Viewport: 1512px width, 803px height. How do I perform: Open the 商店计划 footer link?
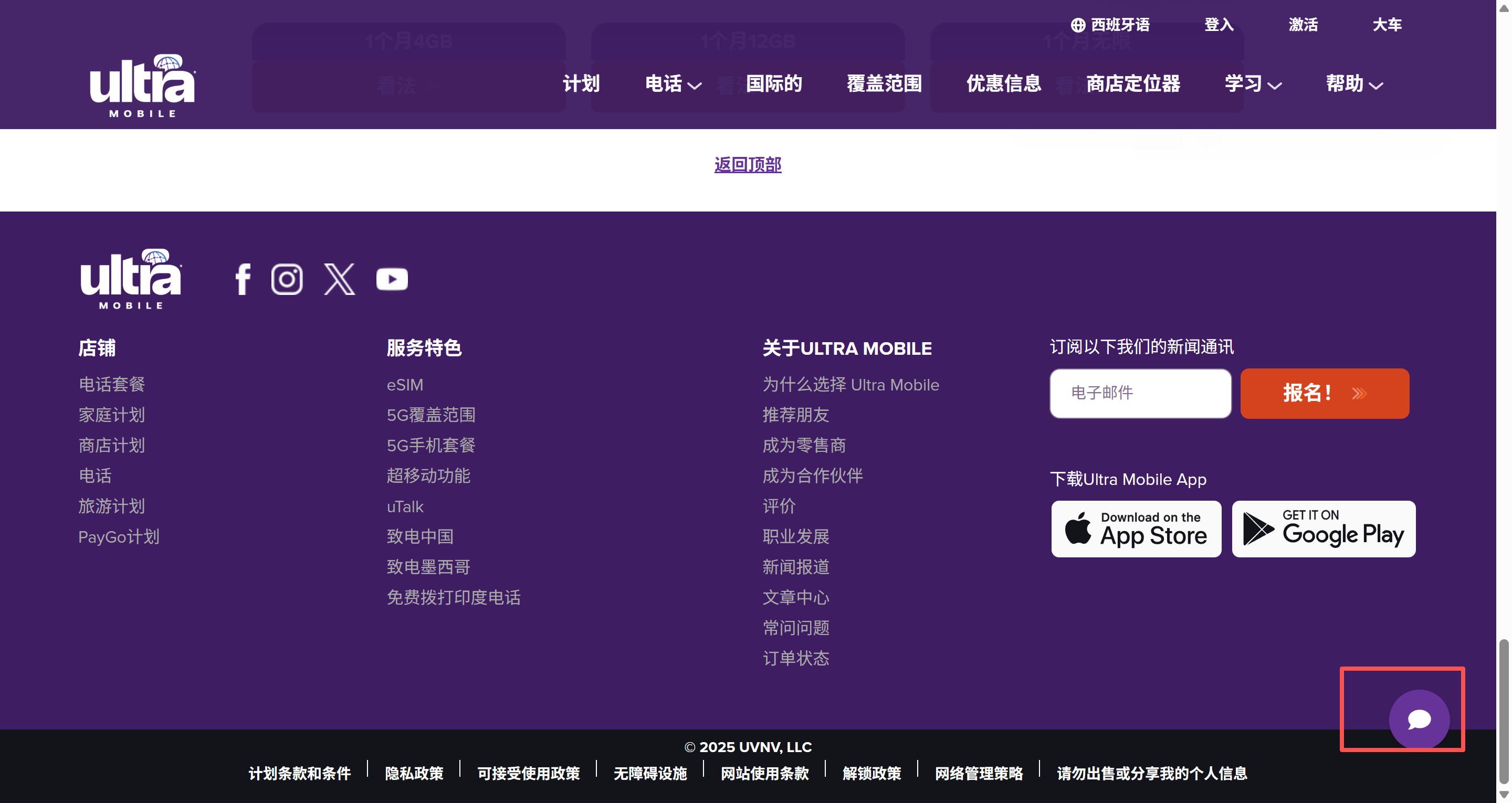pyautogui.click(x=112, y=446)
